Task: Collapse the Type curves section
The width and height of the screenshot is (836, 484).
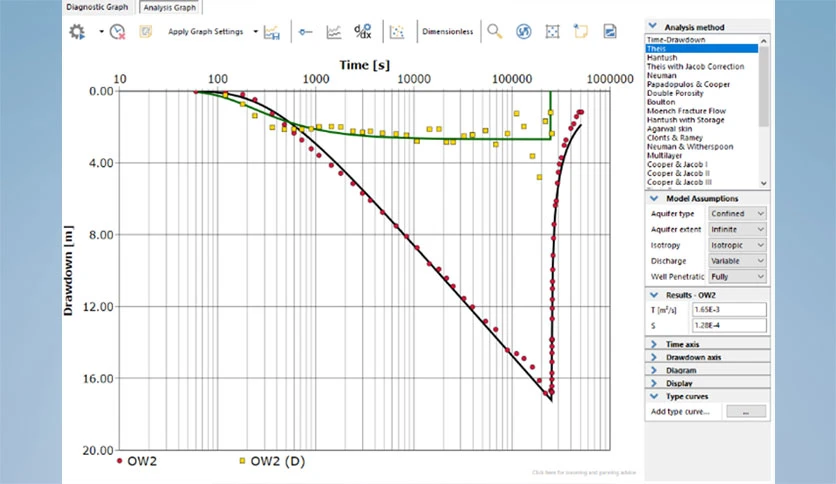Action: point(654,396)
